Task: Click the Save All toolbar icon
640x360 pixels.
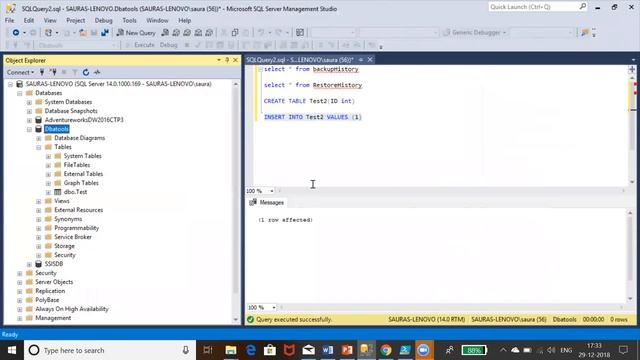Action: 105,33
